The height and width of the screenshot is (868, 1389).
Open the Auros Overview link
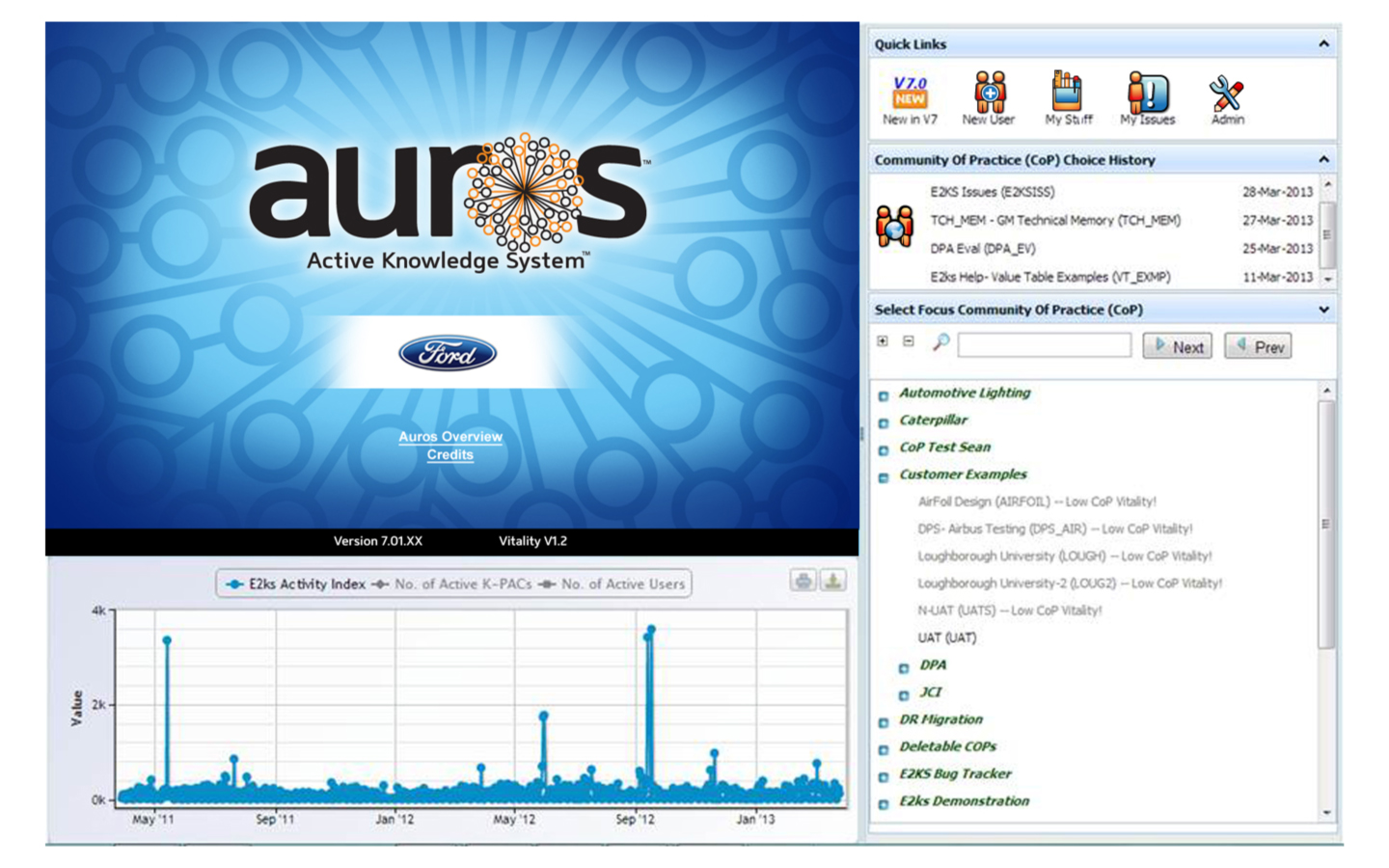[450, 437]
